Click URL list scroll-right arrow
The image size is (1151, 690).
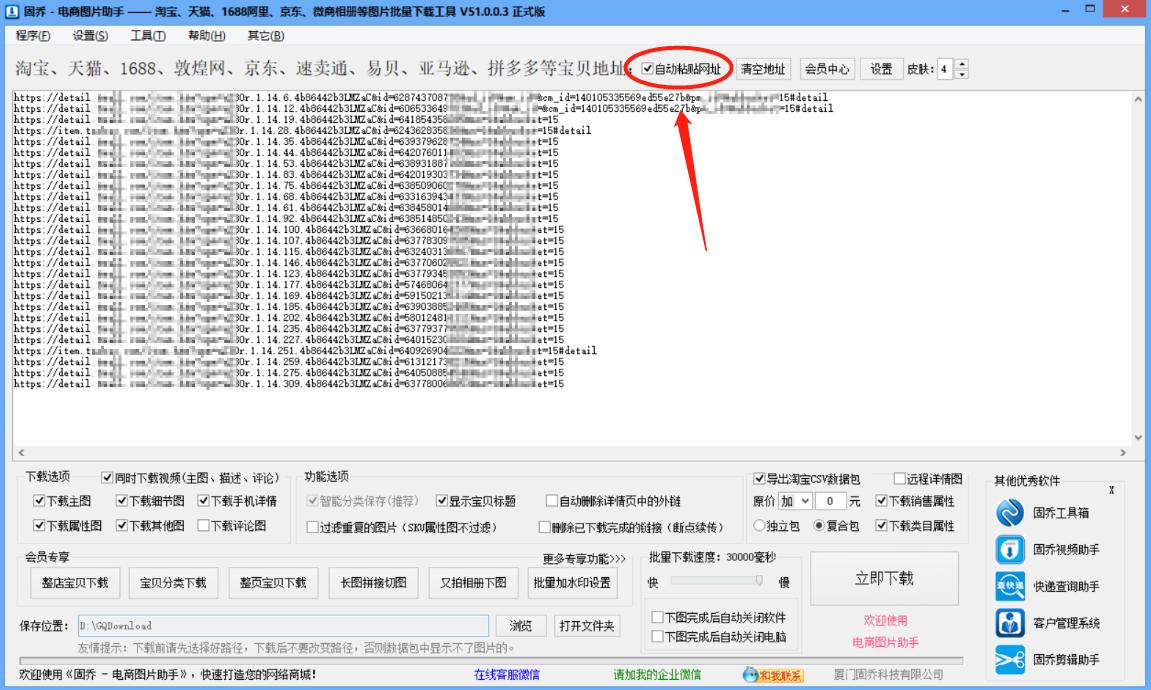1123,453
